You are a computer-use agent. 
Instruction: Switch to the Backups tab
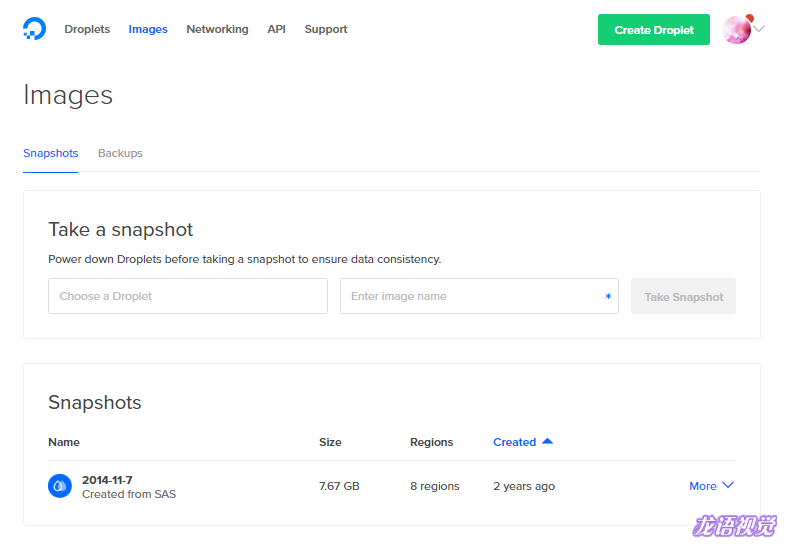coord(120,154)
